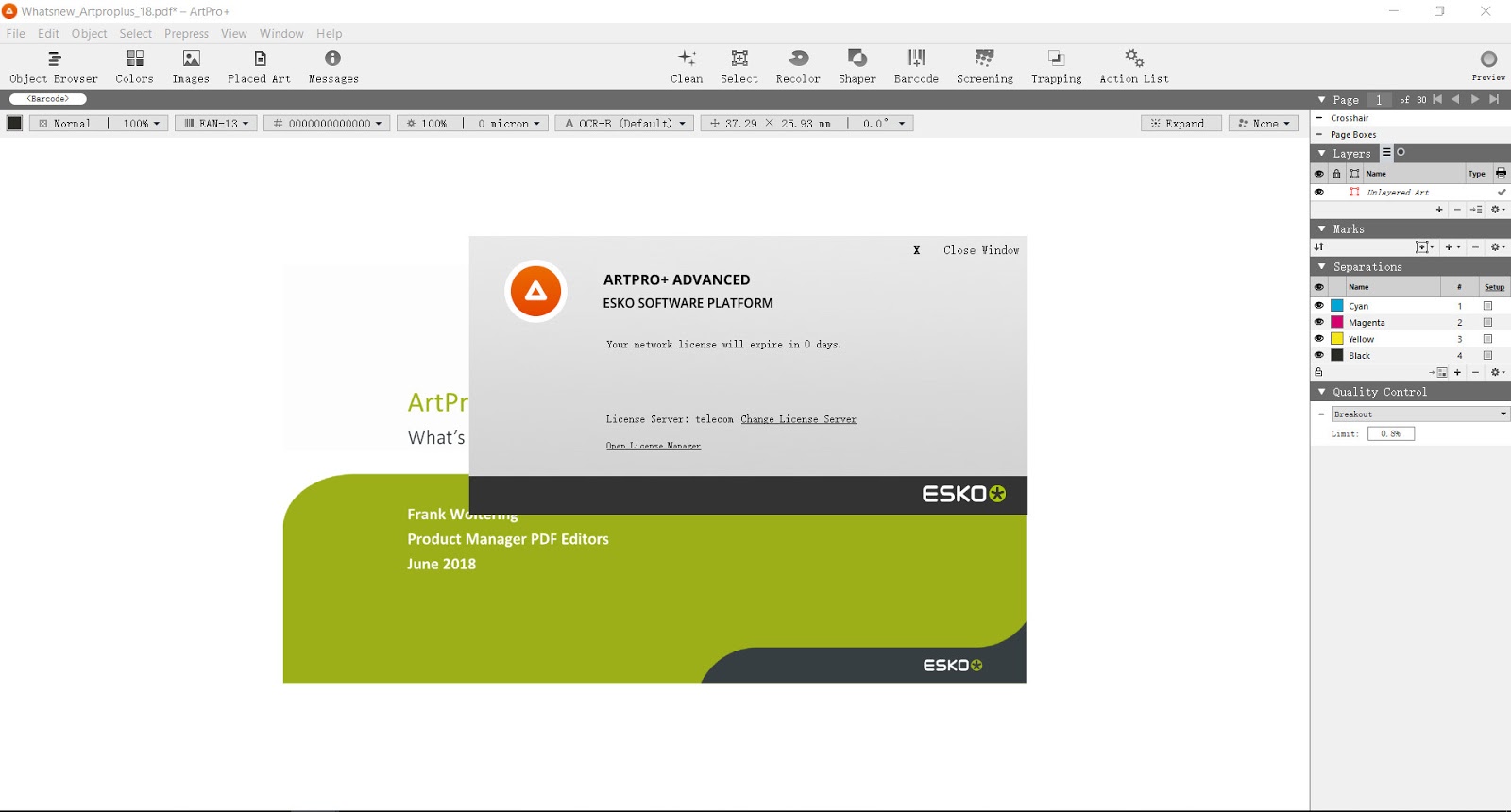The width and height of the screenshot is (1511, 812).
Task: Open the OCR-B font dropdown
Action: (x=625, y=123)
